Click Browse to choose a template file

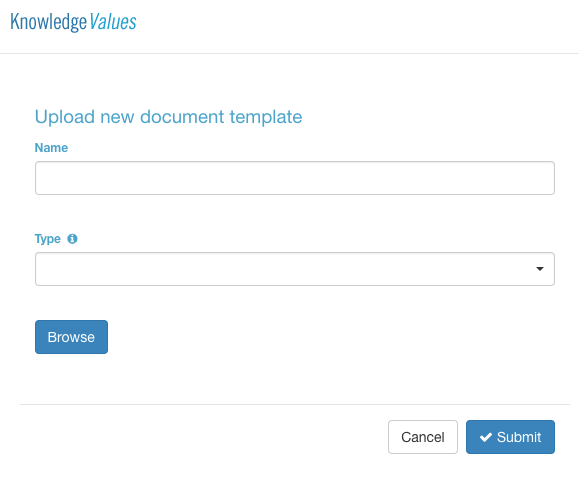click(x=71, y=337)
